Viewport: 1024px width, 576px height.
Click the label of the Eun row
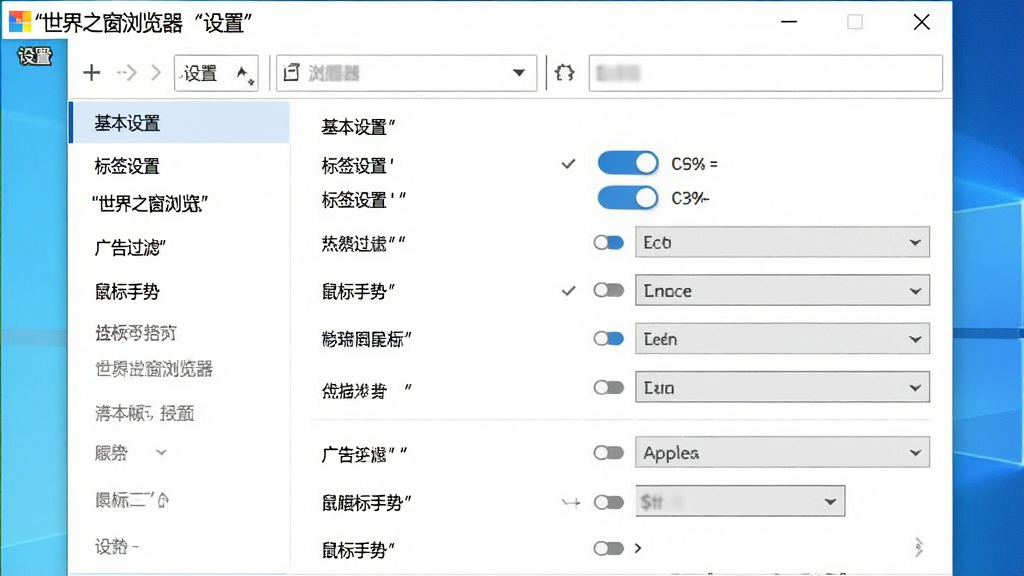pos(366,391)
